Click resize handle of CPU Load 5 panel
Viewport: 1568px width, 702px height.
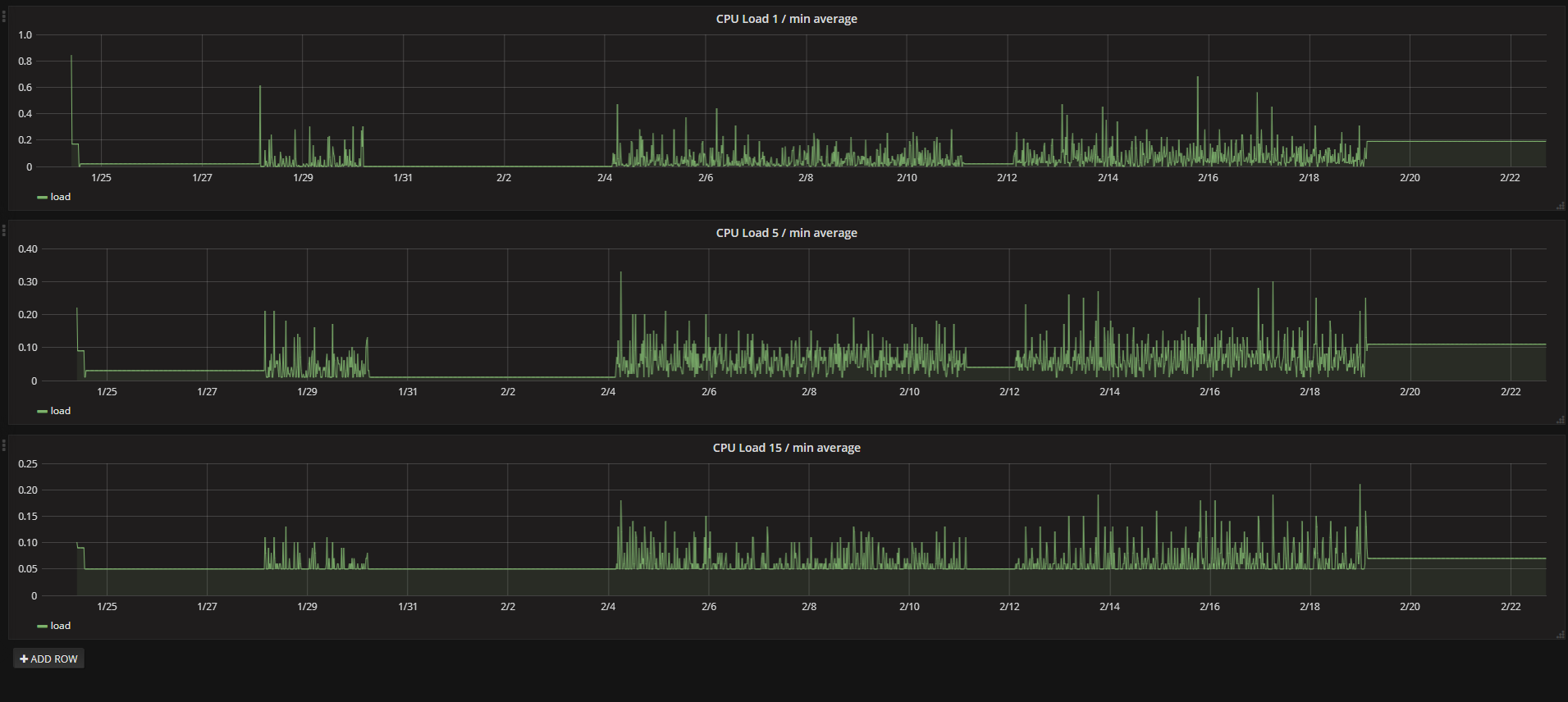[1560, 420]
